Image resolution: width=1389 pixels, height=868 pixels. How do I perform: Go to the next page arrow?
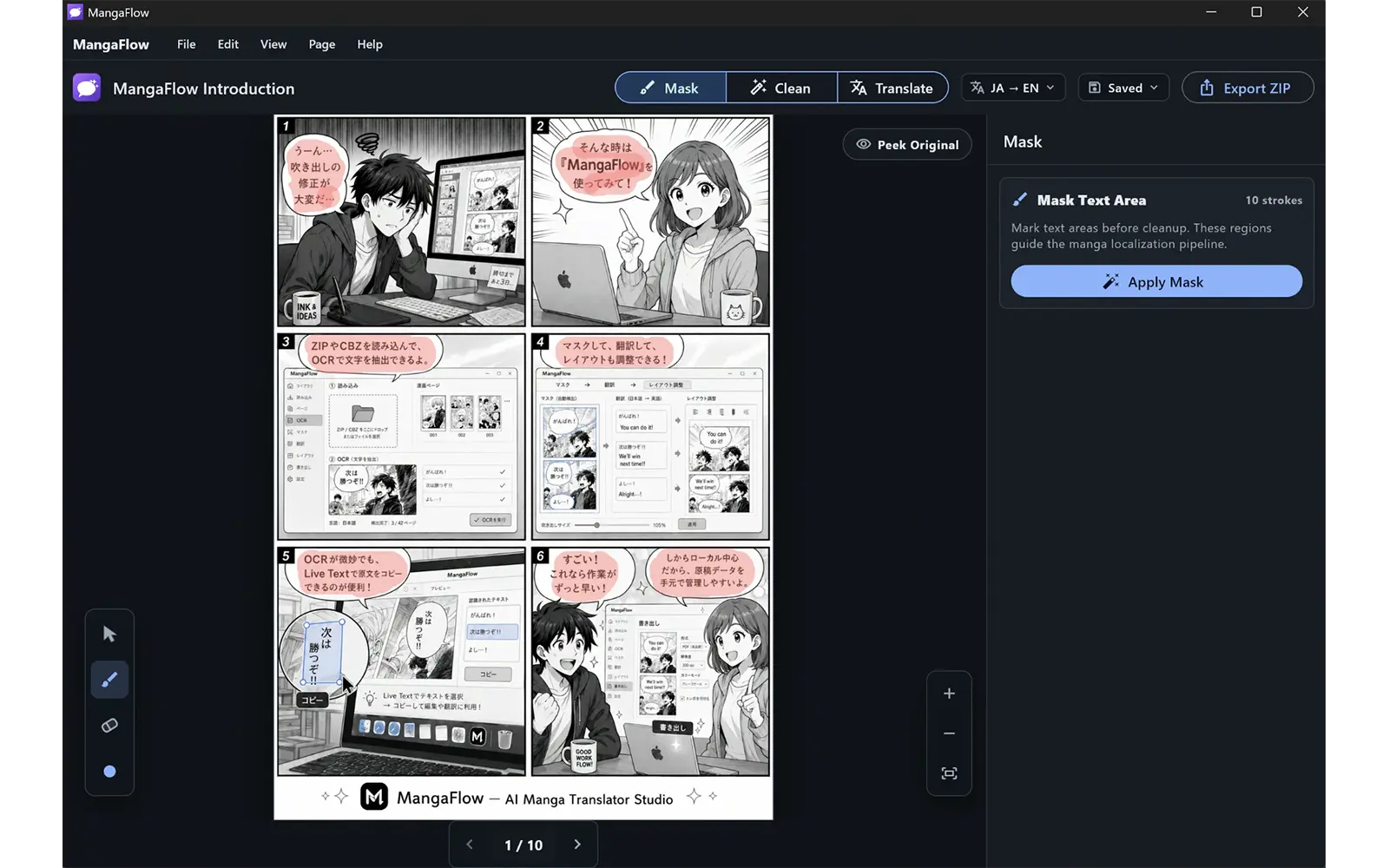pyautogui.click(x=577, y=845)
